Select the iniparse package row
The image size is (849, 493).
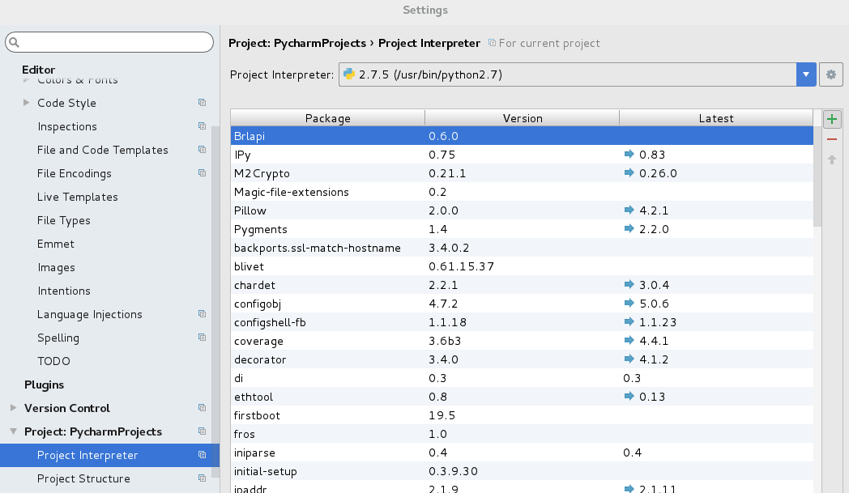(522, 452)
